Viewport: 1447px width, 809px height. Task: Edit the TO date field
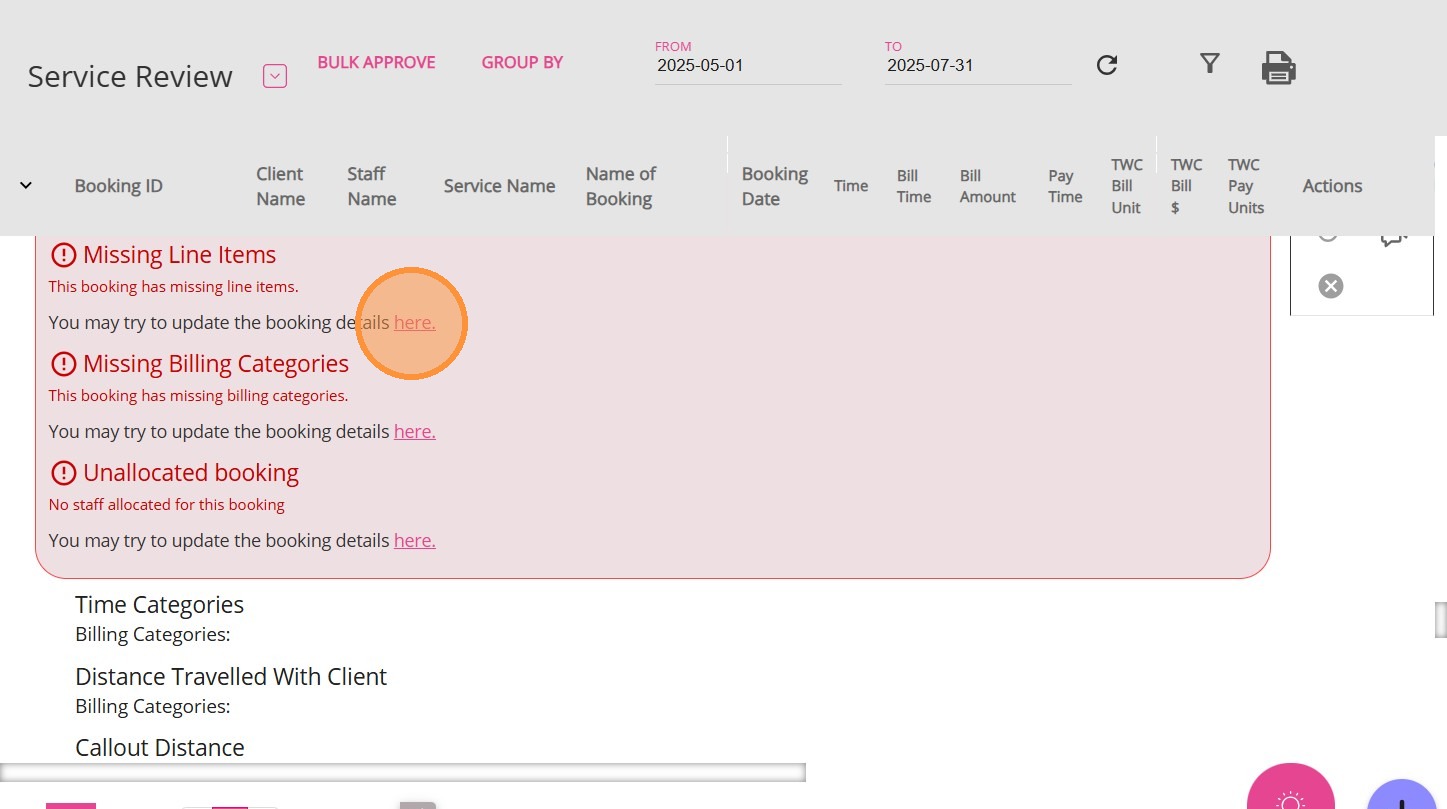tap(977, 66)
